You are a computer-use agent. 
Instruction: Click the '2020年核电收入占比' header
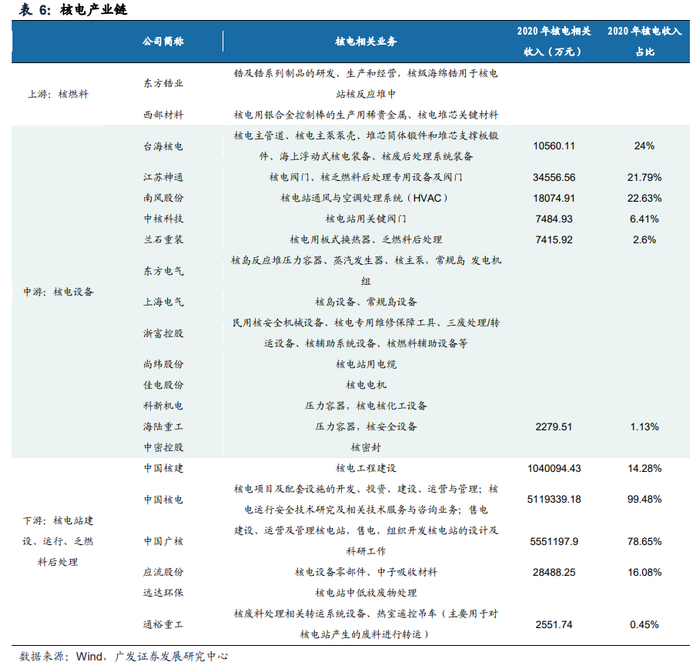[x=644, y=42]
